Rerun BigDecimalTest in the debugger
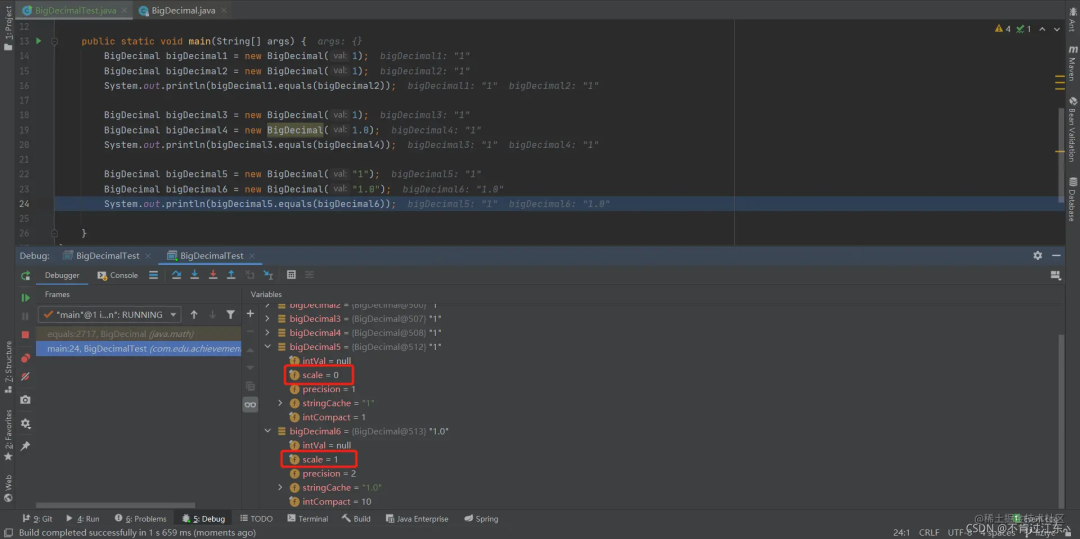This screenshot has height=539, width=1080. [25, 275]
